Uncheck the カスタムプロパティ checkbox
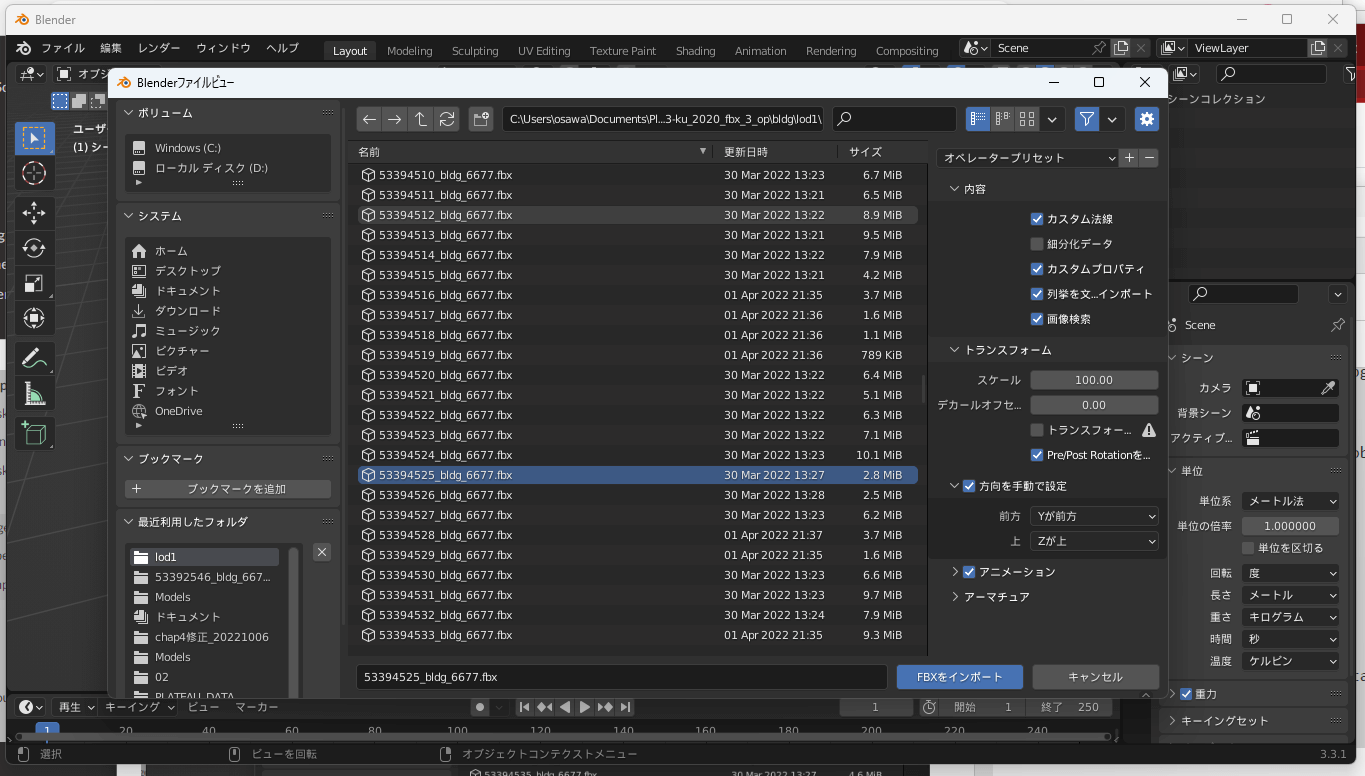Viewport: 1365px width, 776px height. click(x=1037, y=269)
